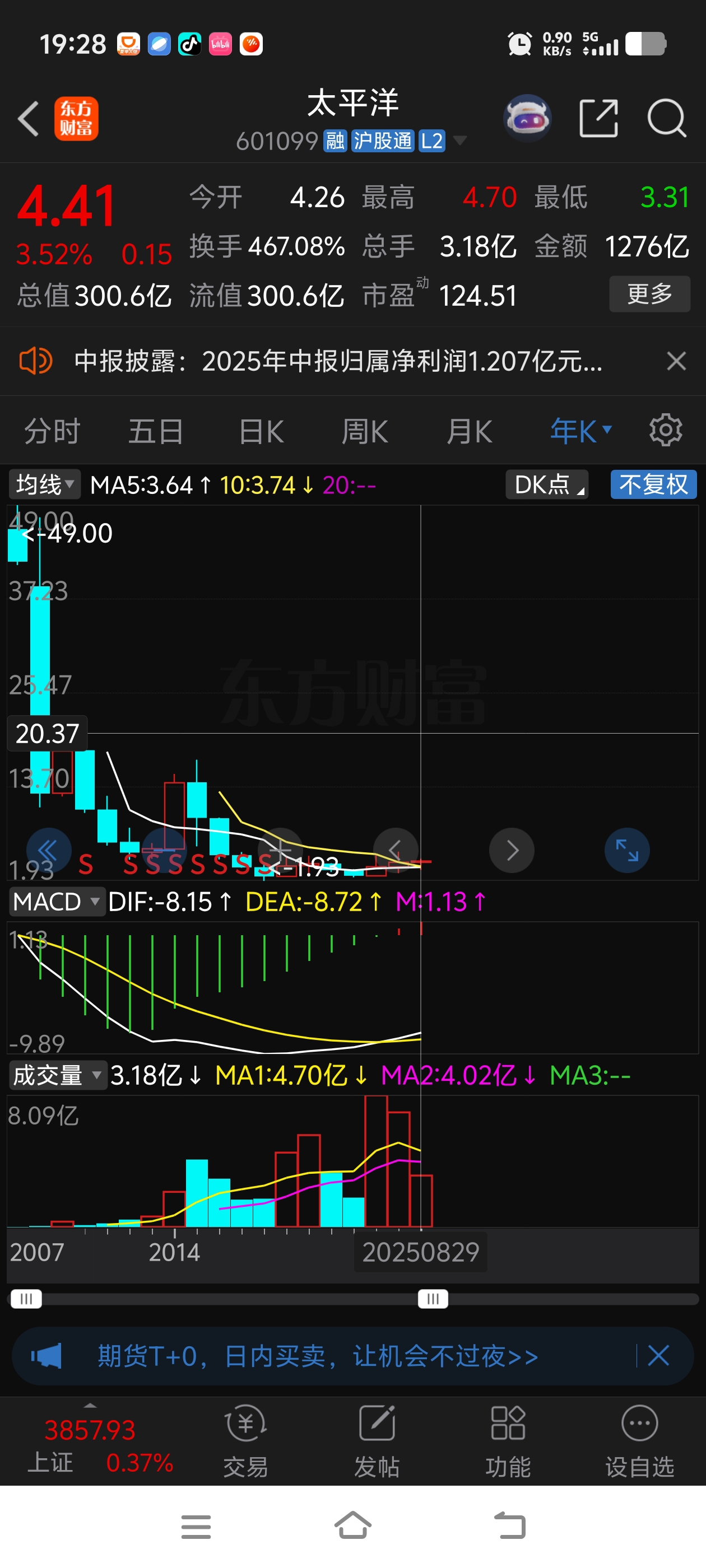
Task: Expand chart to fullscreen
Action: pos(627,850)
